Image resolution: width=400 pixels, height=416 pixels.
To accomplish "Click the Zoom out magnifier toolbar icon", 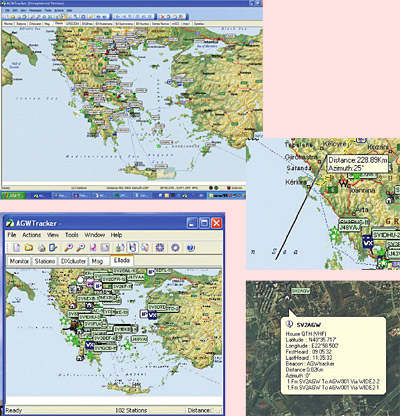I will 81,248.
